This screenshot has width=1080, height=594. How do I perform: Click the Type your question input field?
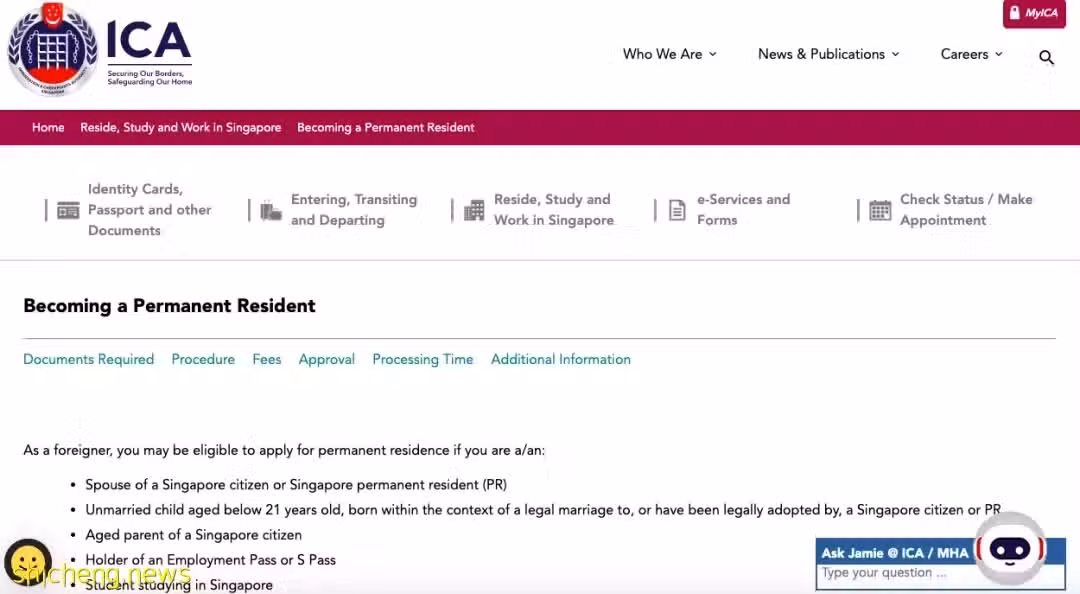pyautogui.click(x=895, y=573)
